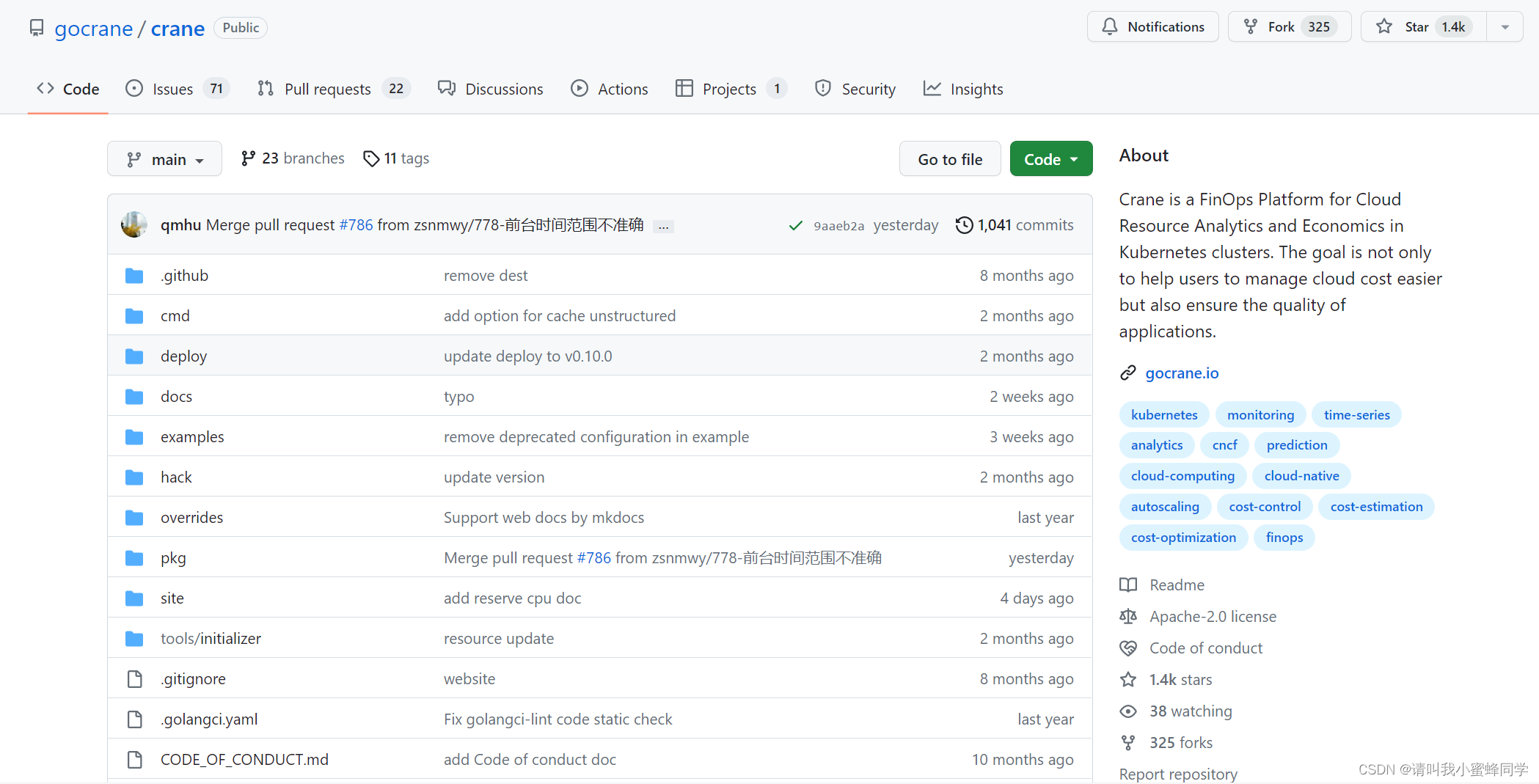Click the Notifications bell icon
The width and height of the screenshot is (1539, 784).
[x=1110, y=27]
